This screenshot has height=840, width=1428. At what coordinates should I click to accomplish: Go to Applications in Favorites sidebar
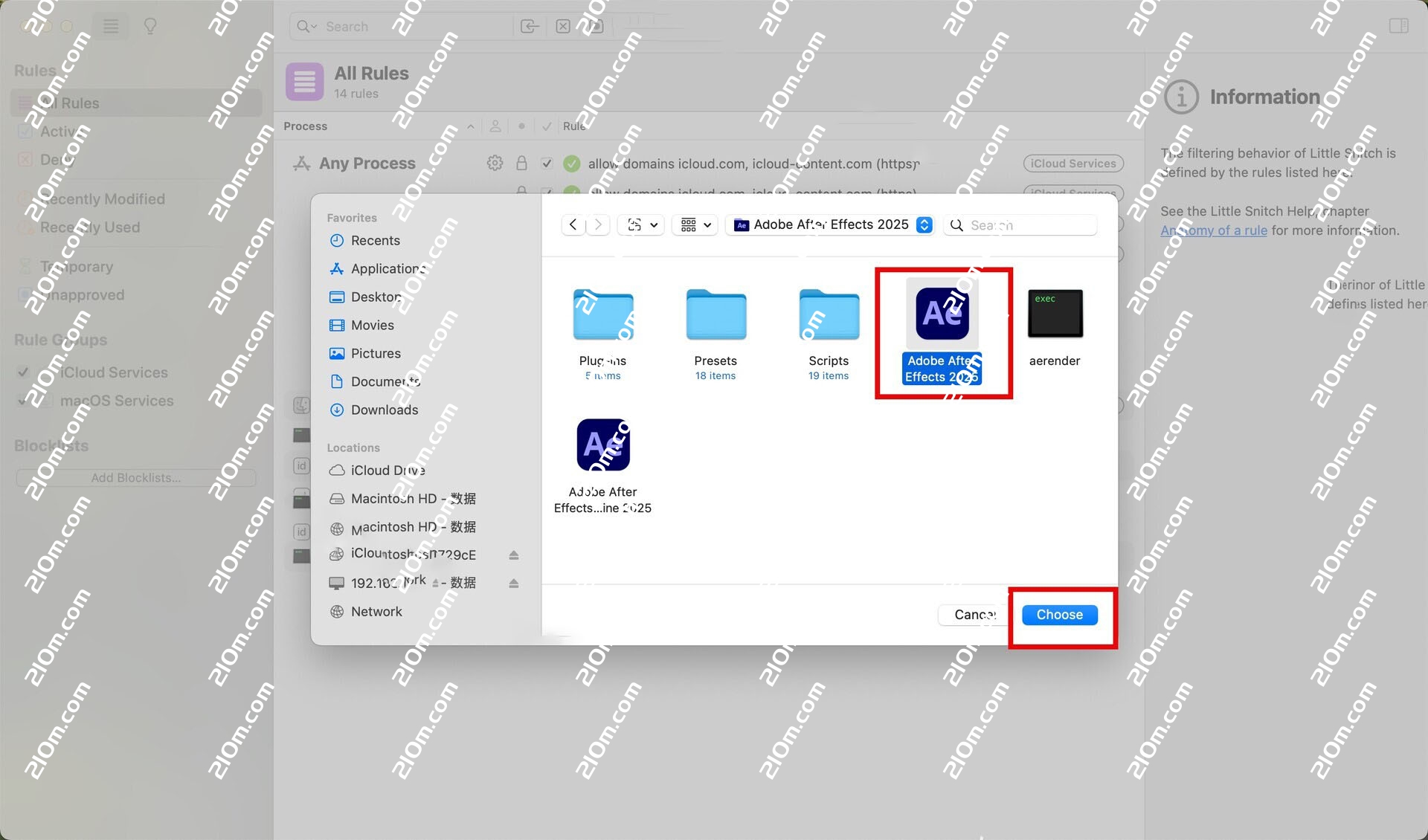point(387,268)
